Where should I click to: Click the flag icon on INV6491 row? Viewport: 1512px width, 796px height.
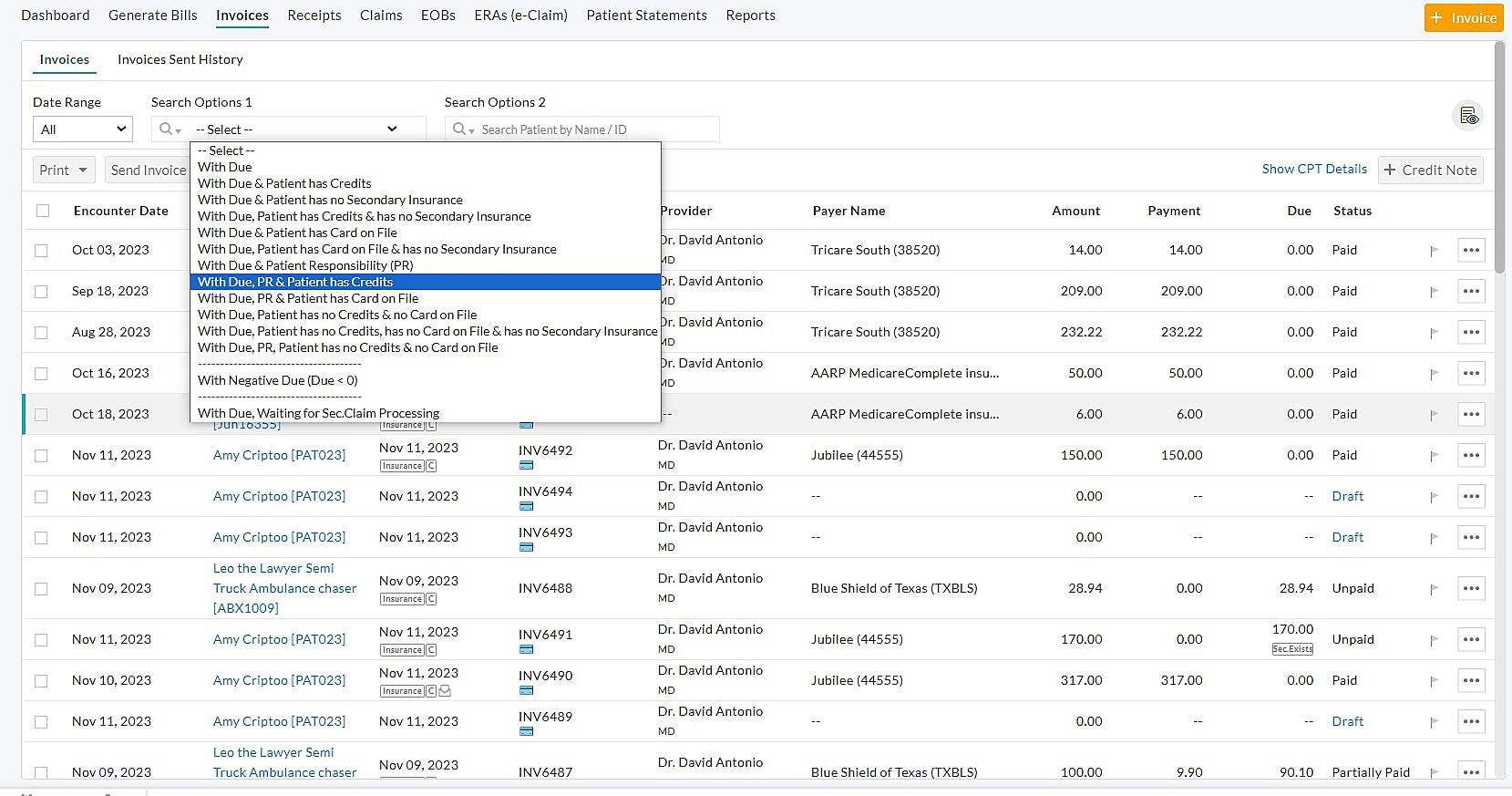click(1434, 640)
